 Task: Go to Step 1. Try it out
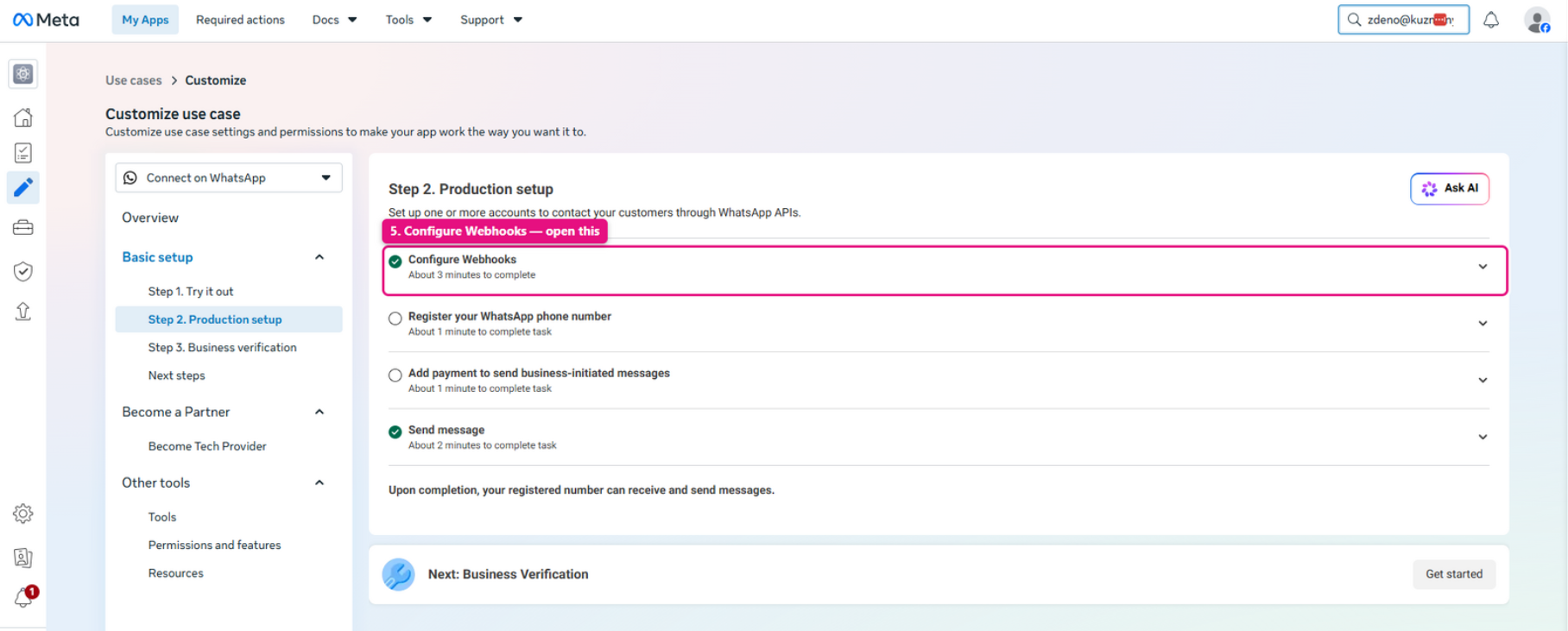click(191, 292)
